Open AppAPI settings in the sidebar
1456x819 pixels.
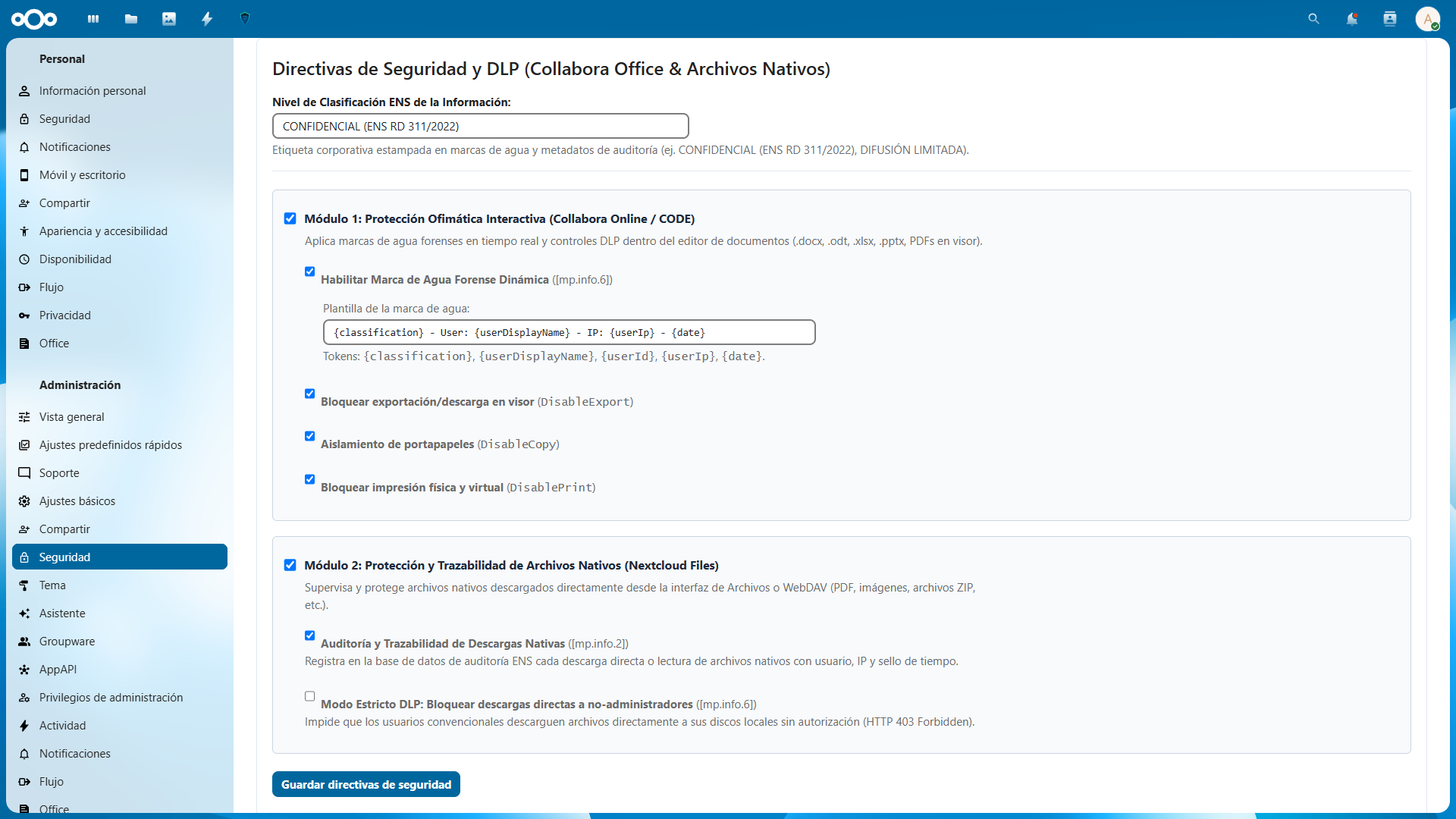[x=120, y=670]
